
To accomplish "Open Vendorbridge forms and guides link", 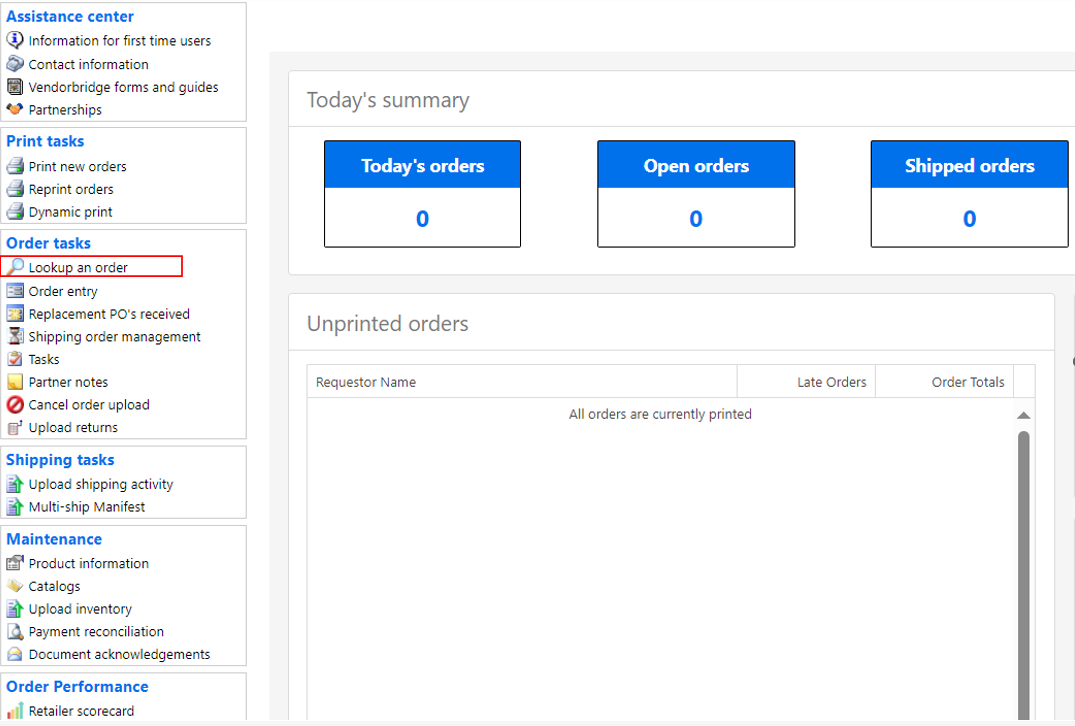I will (123, 87).
